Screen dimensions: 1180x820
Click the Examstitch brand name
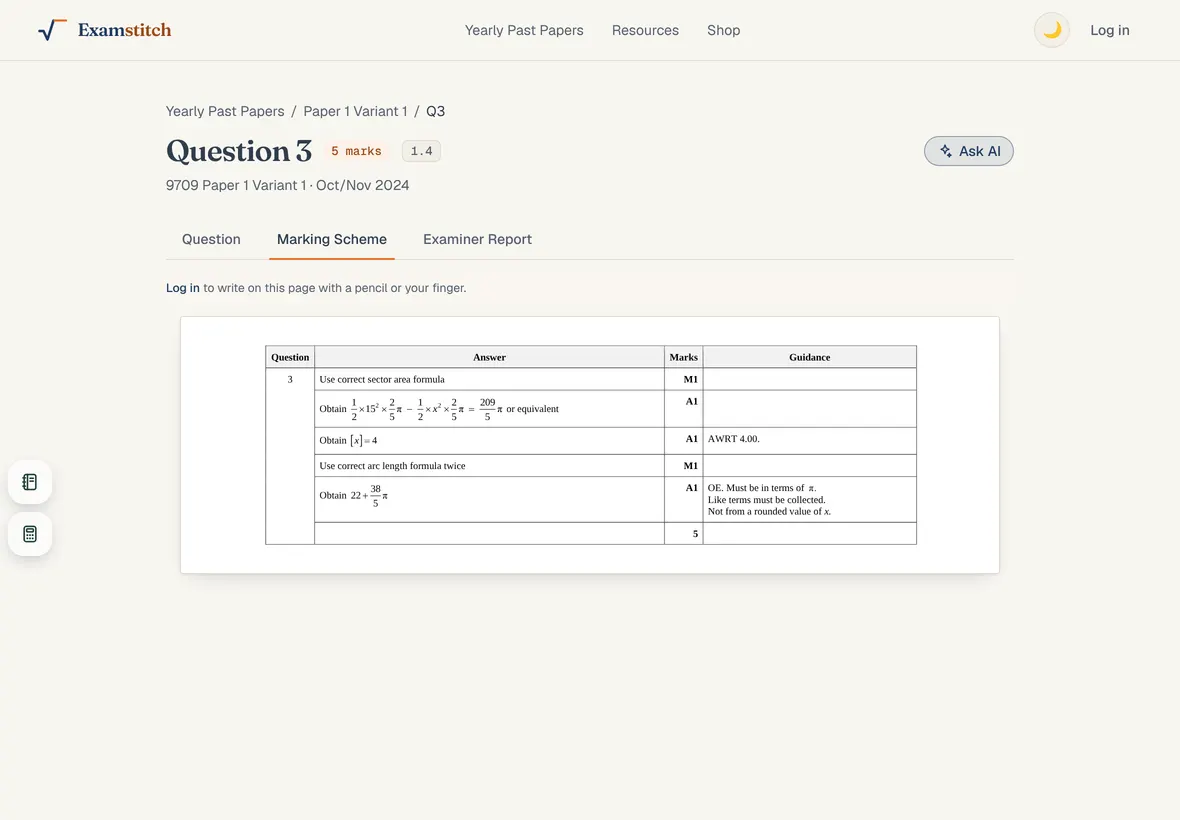(125, 30)
